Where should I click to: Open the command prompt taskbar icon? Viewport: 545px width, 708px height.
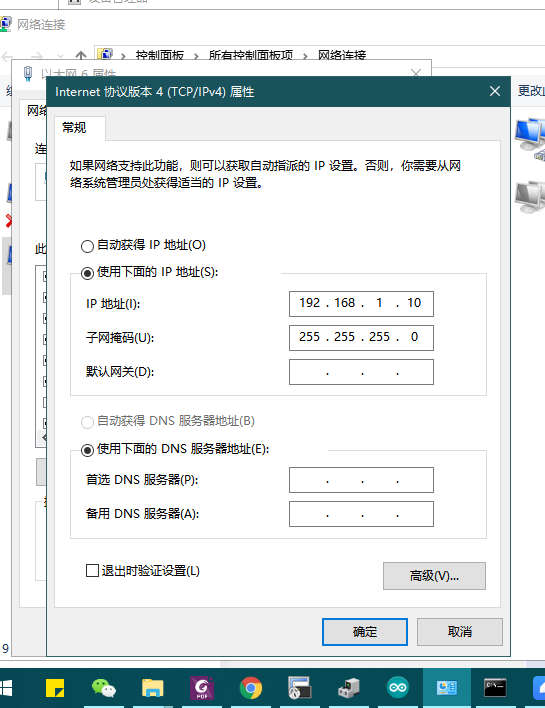pyautogui.click(x=495, y=688)
